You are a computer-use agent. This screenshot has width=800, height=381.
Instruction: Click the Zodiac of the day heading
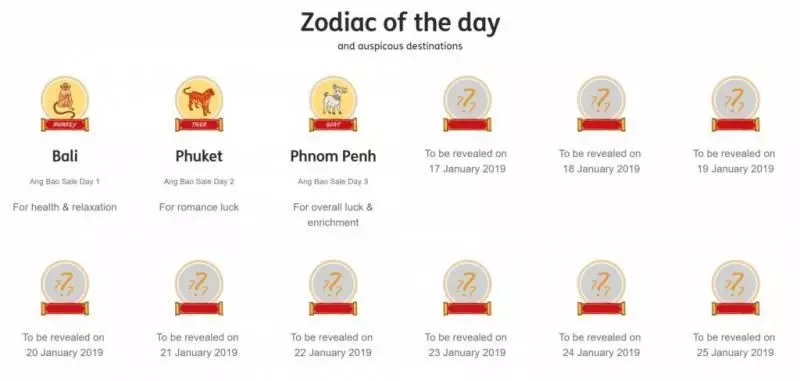[x=400, y=22]
